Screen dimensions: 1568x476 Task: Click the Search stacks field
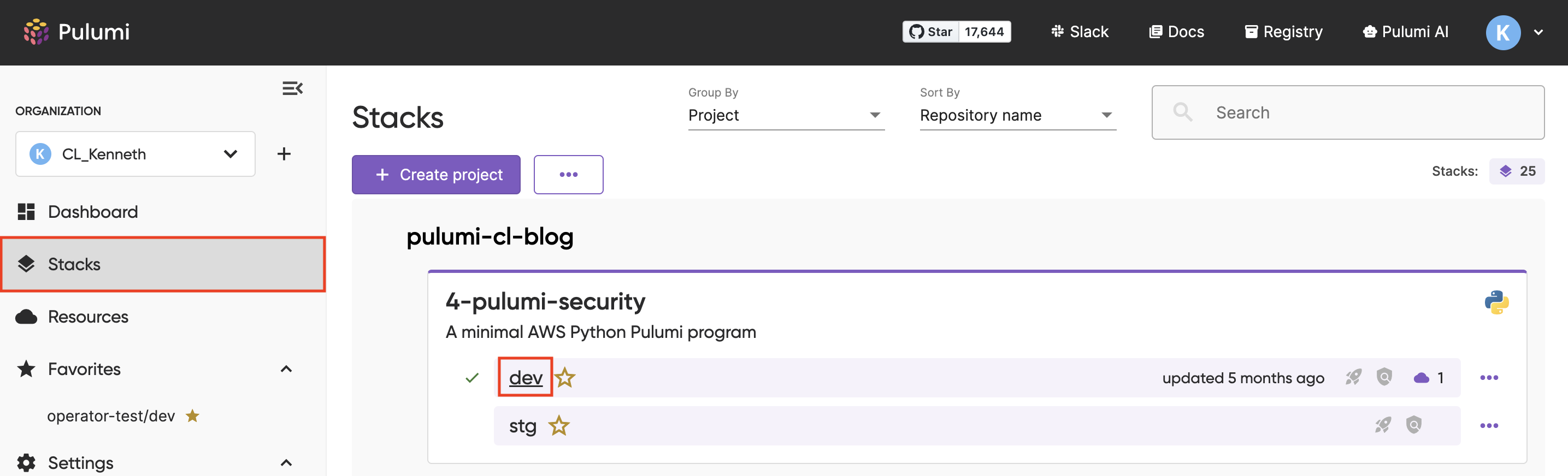point(1348,112)
